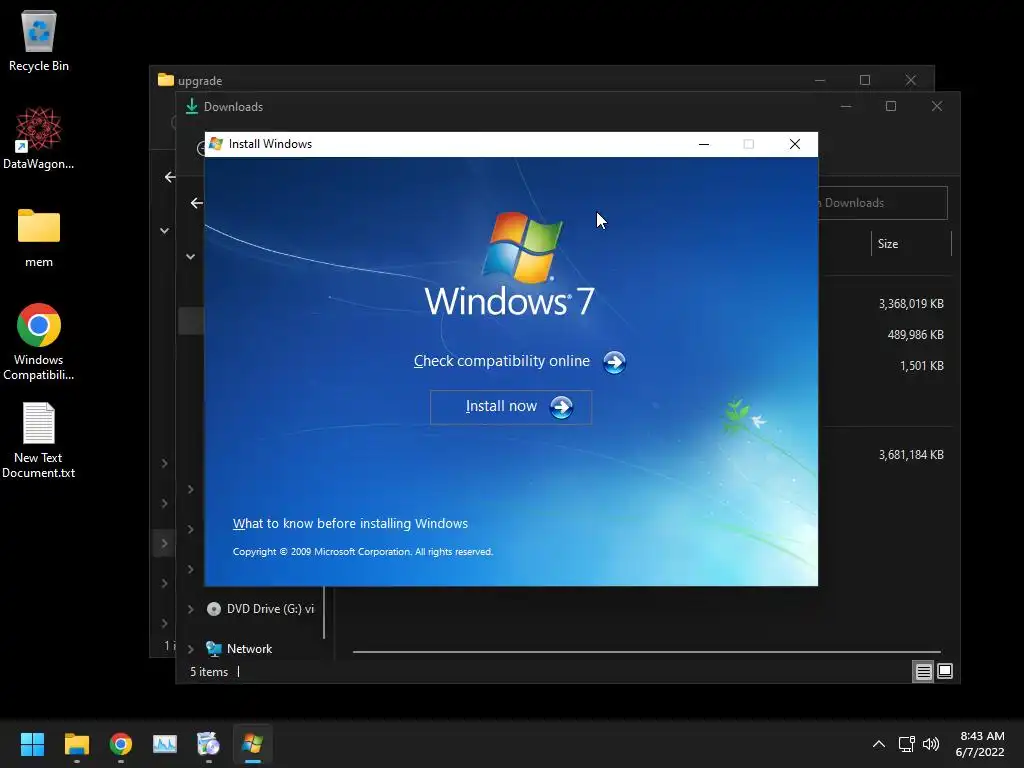This screenshot has height=768, width=1024.
Task: Show hidden system tray icons
Action: tap(879, 744)
